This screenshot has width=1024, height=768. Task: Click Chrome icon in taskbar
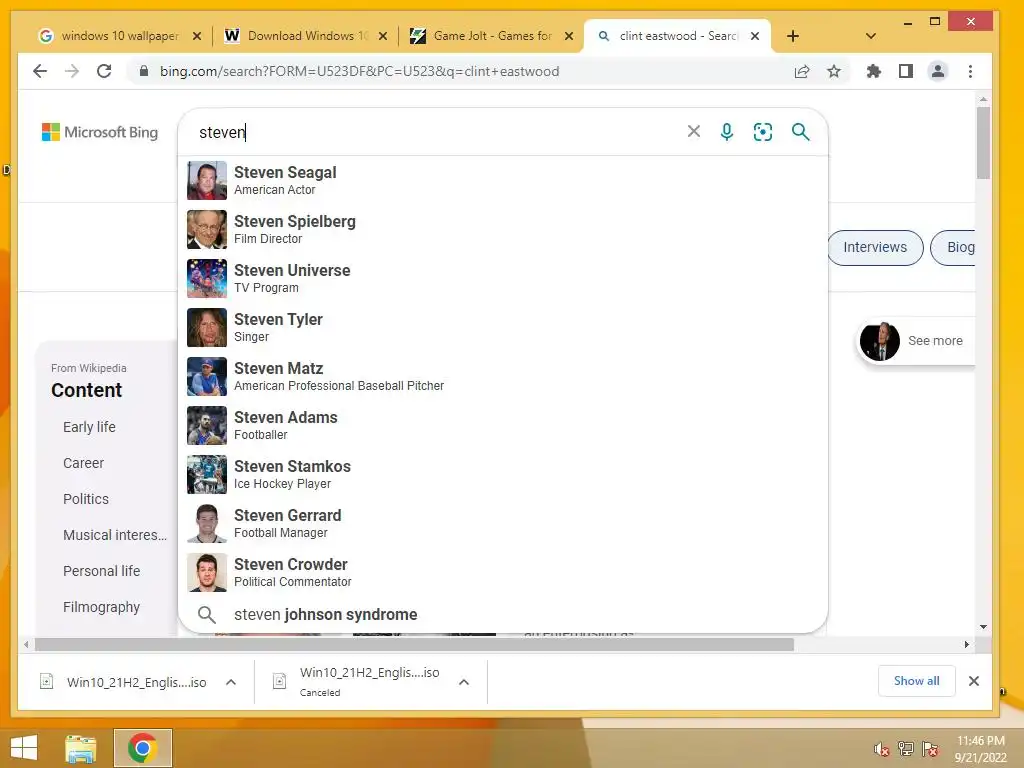(142, 748)
